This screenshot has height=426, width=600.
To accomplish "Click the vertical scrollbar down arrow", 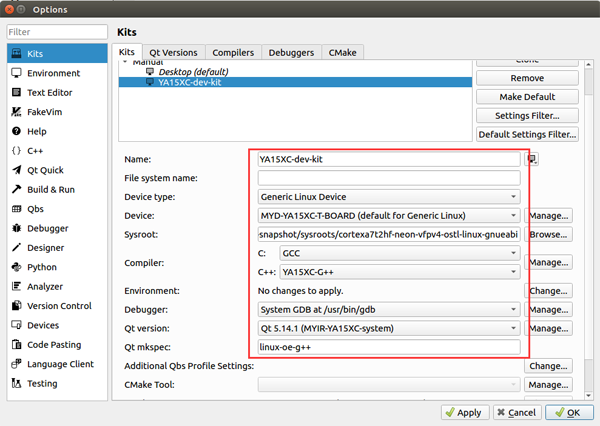I will coord(589,395).
